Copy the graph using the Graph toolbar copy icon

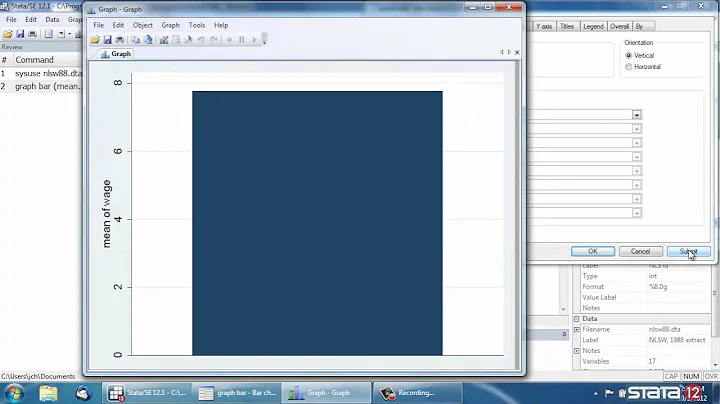coord(135,40)
